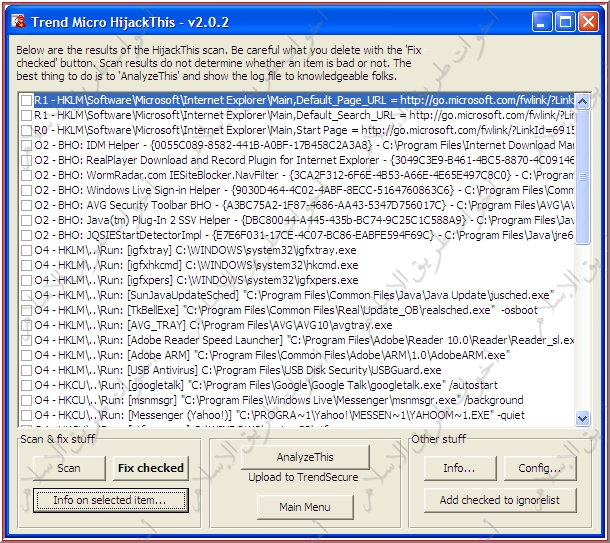Image resolution: width=610 pixels, height=543 pixels.
Task: Select the AVG Security Toolbar BHO row text
Action: click(x=303, y=205)
